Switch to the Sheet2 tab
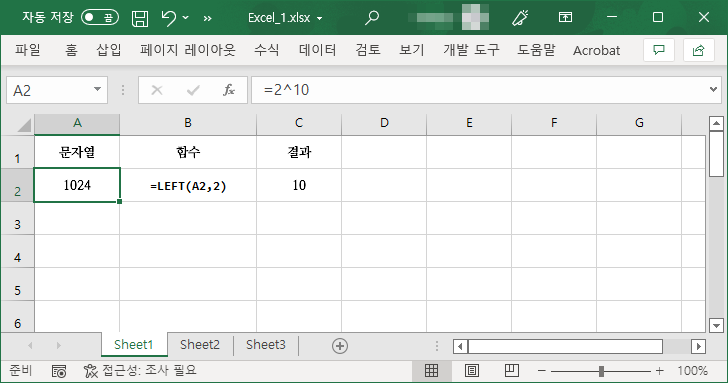This screenshot has height=383, width=728. pos(200,345)
